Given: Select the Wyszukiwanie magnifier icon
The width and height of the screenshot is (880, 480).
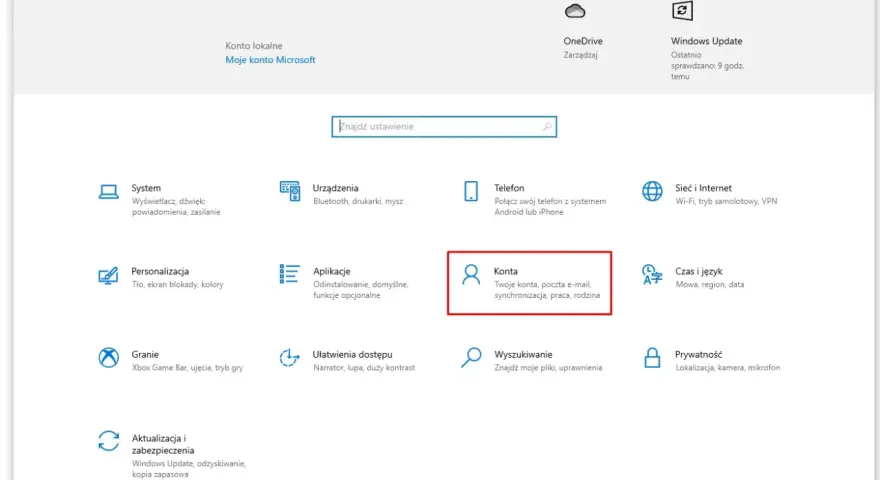Looking at the screenshot, I should 471,358.
